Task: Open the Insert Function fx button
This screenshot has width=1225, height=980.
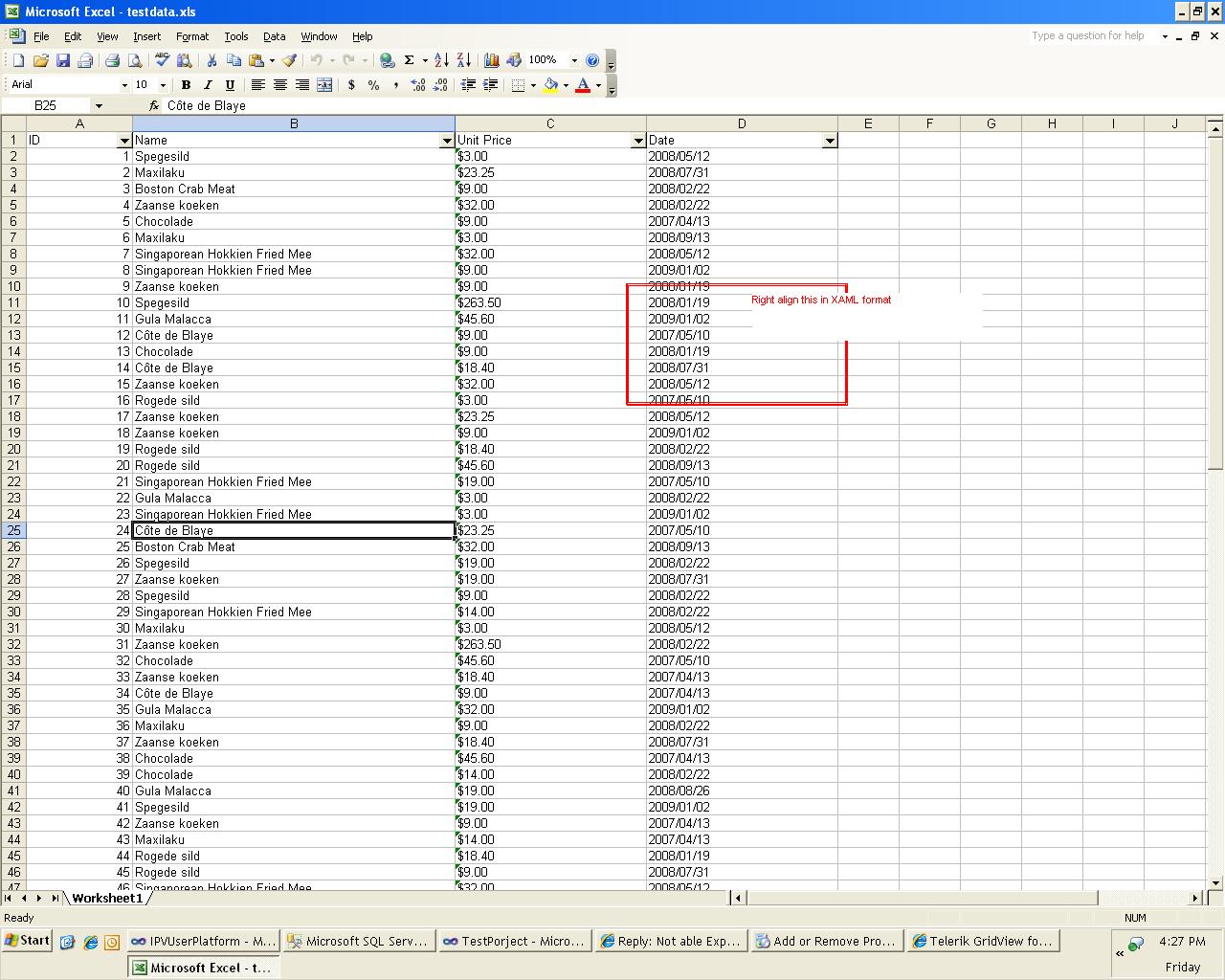Action: coord(154,106)
